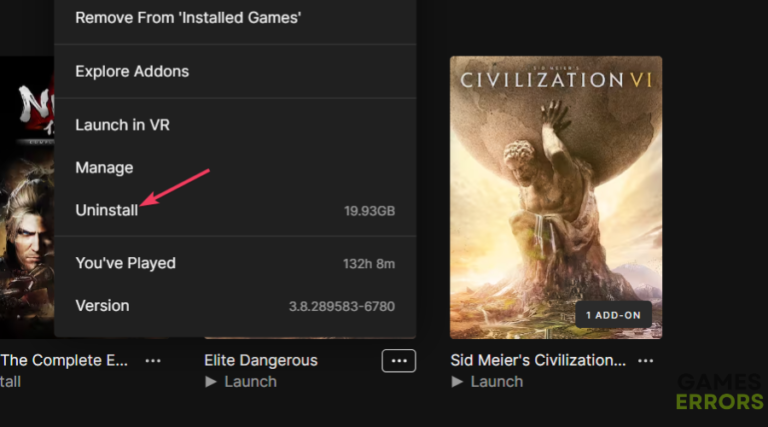The width and height of the screenshot is (768, 427).
Task: Click the Launch text under Elite Dangerous
Action: pos(249,381)
